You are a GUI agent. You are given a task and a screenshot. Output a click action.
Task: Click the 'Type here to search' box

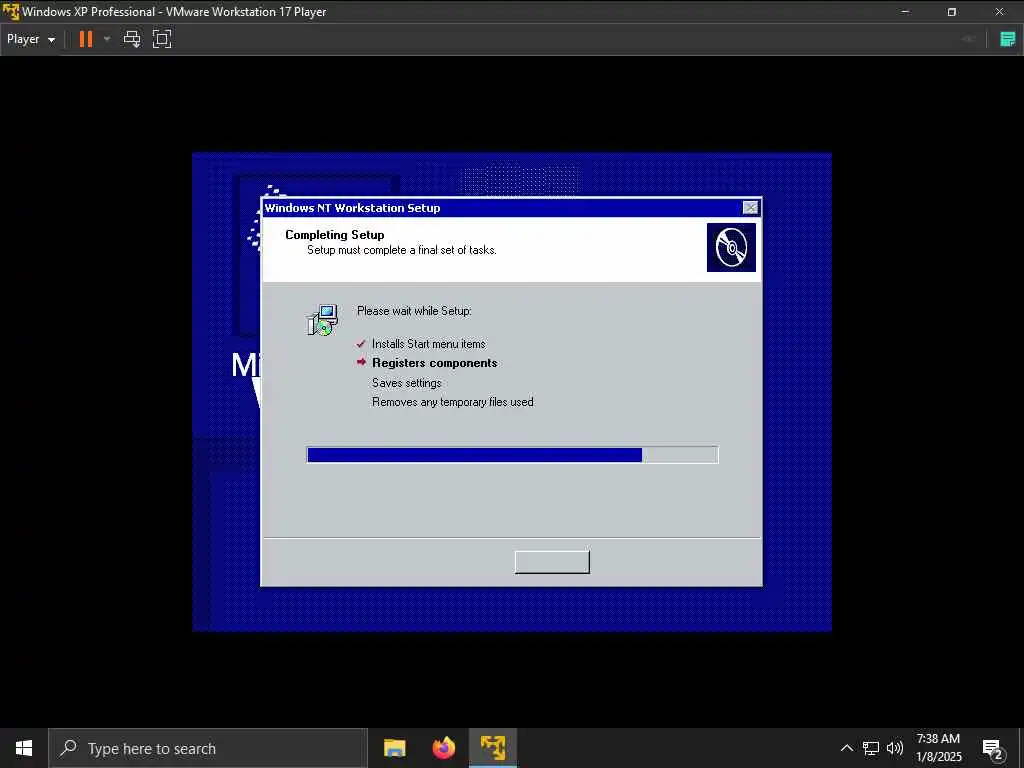tap(208, 748)
